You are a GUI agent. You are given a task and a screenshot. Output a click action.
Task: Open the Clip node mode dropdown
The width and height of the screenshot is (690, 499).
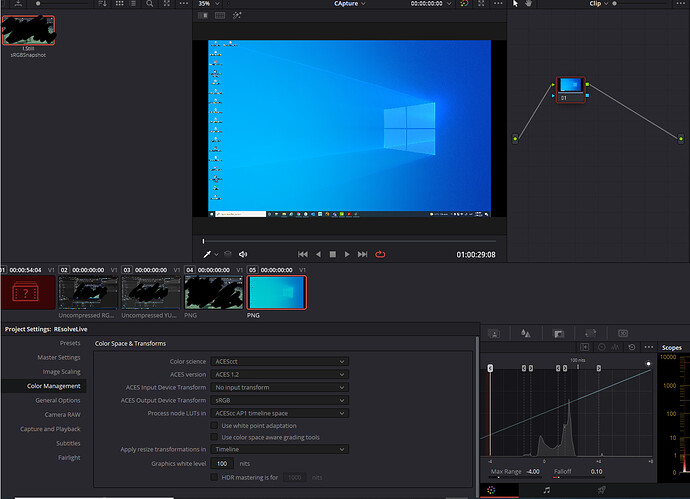point(598,4)
